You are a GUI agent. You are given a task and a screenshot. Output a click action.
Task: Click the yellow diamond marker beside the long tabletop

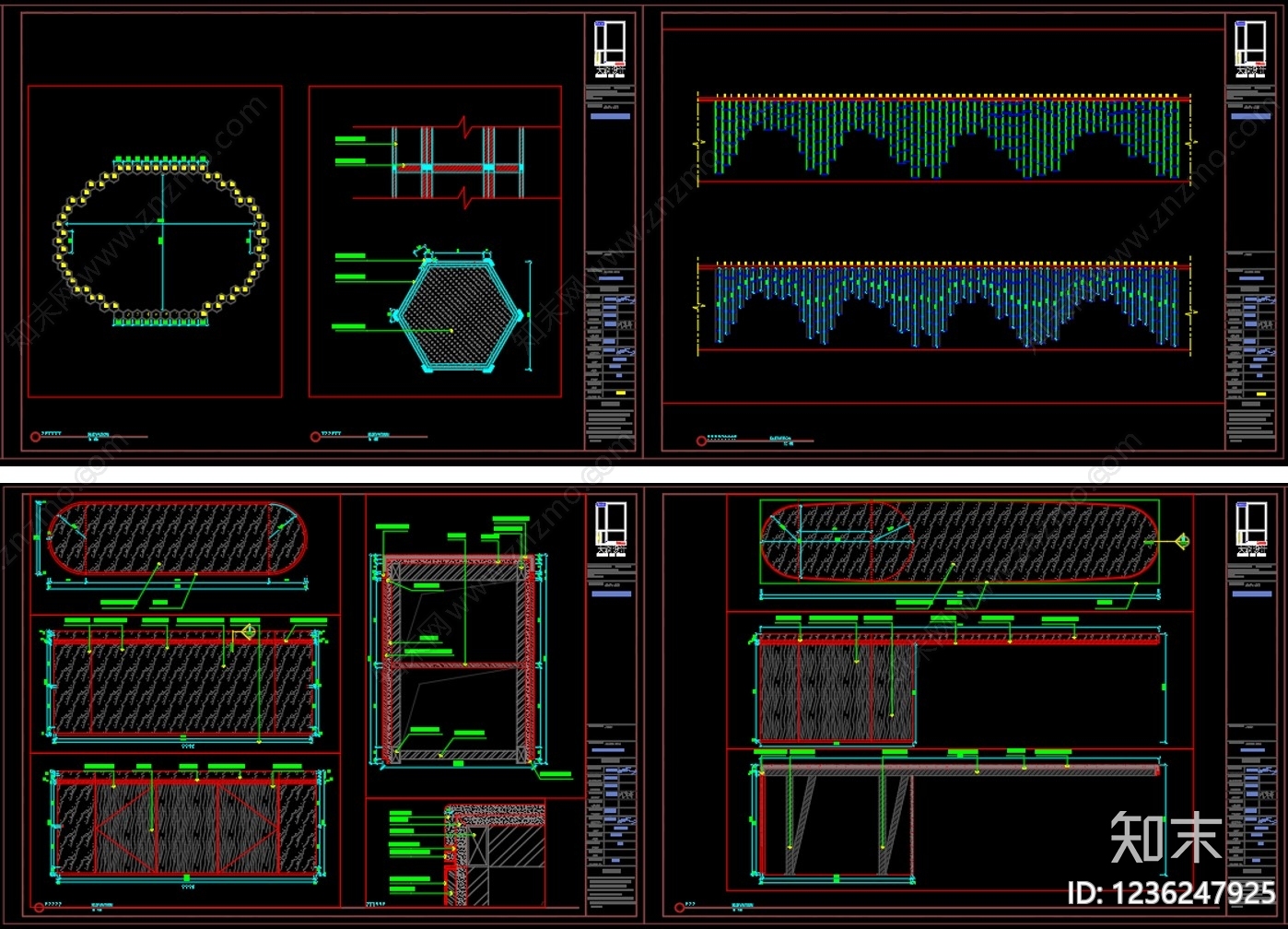(x=1182, y=541)
